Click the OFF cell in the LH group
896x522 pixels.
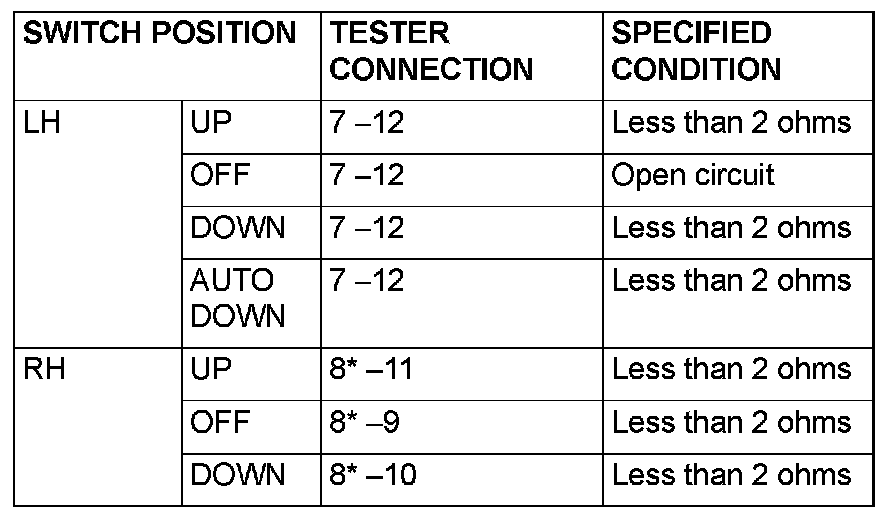point(220,176)
